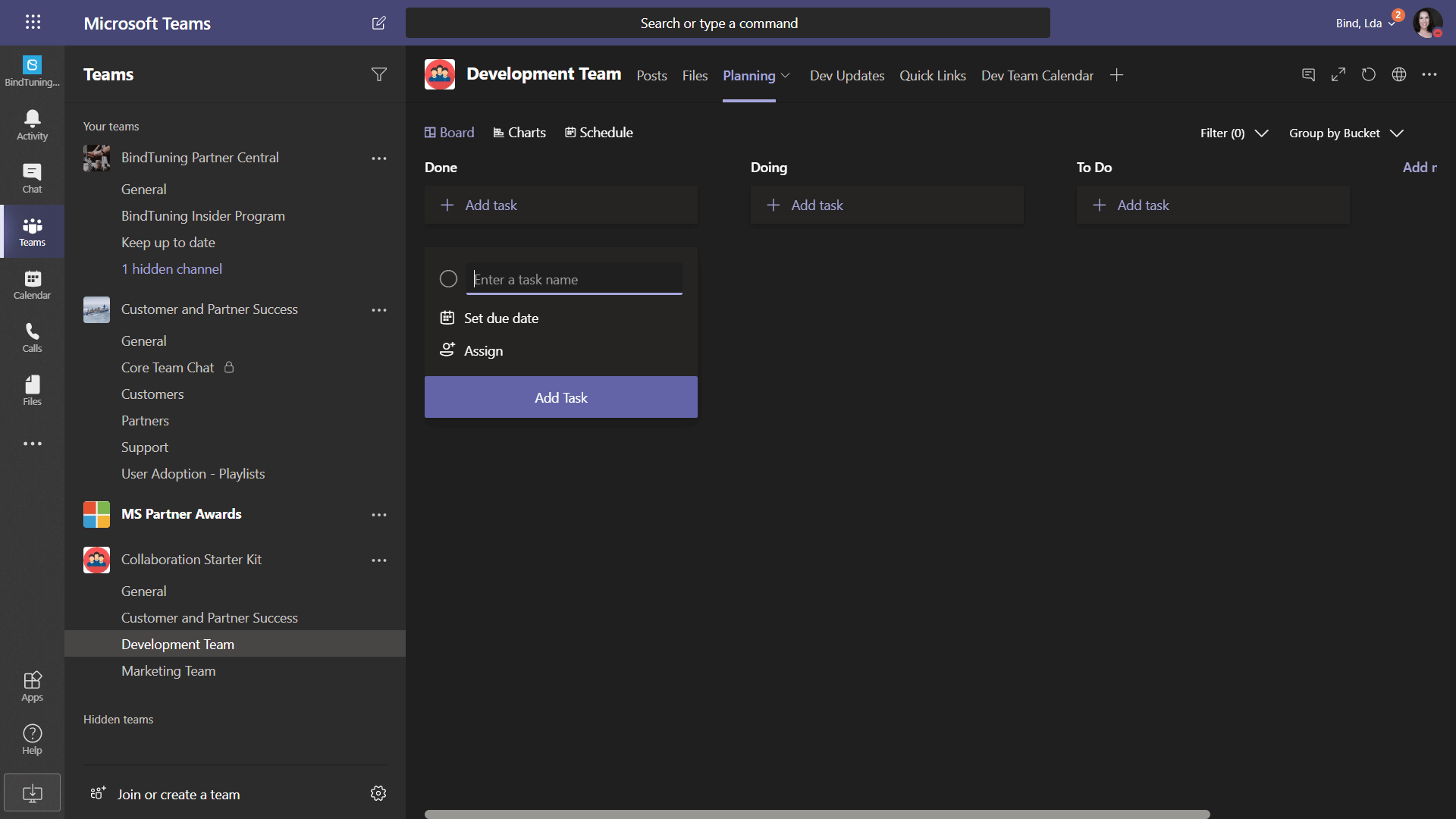
Task: Add task in Doing bucket
Action: pos(886,206)
